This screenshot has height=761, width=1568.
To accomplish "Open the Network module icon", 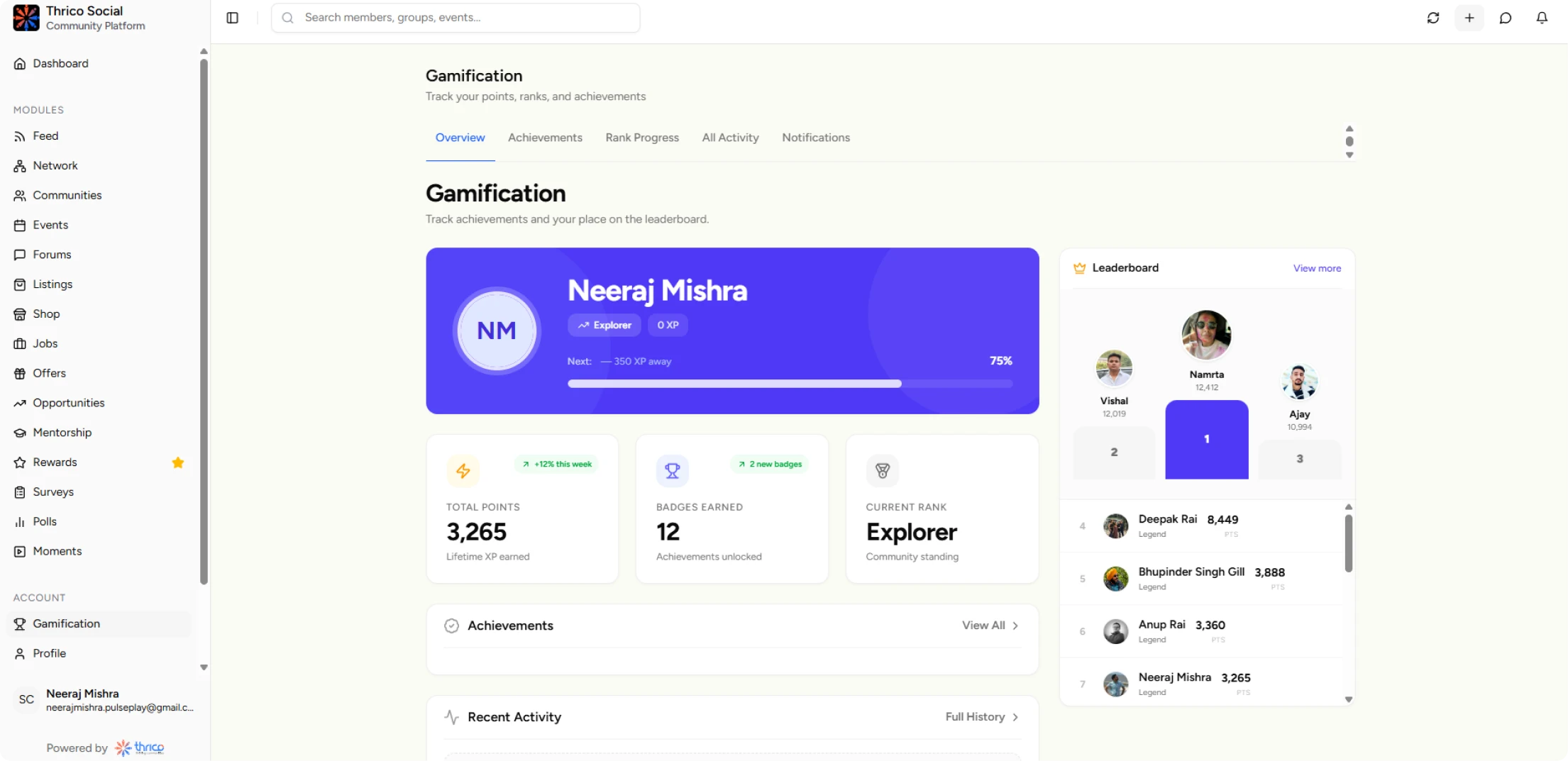I will pos(20,166).
